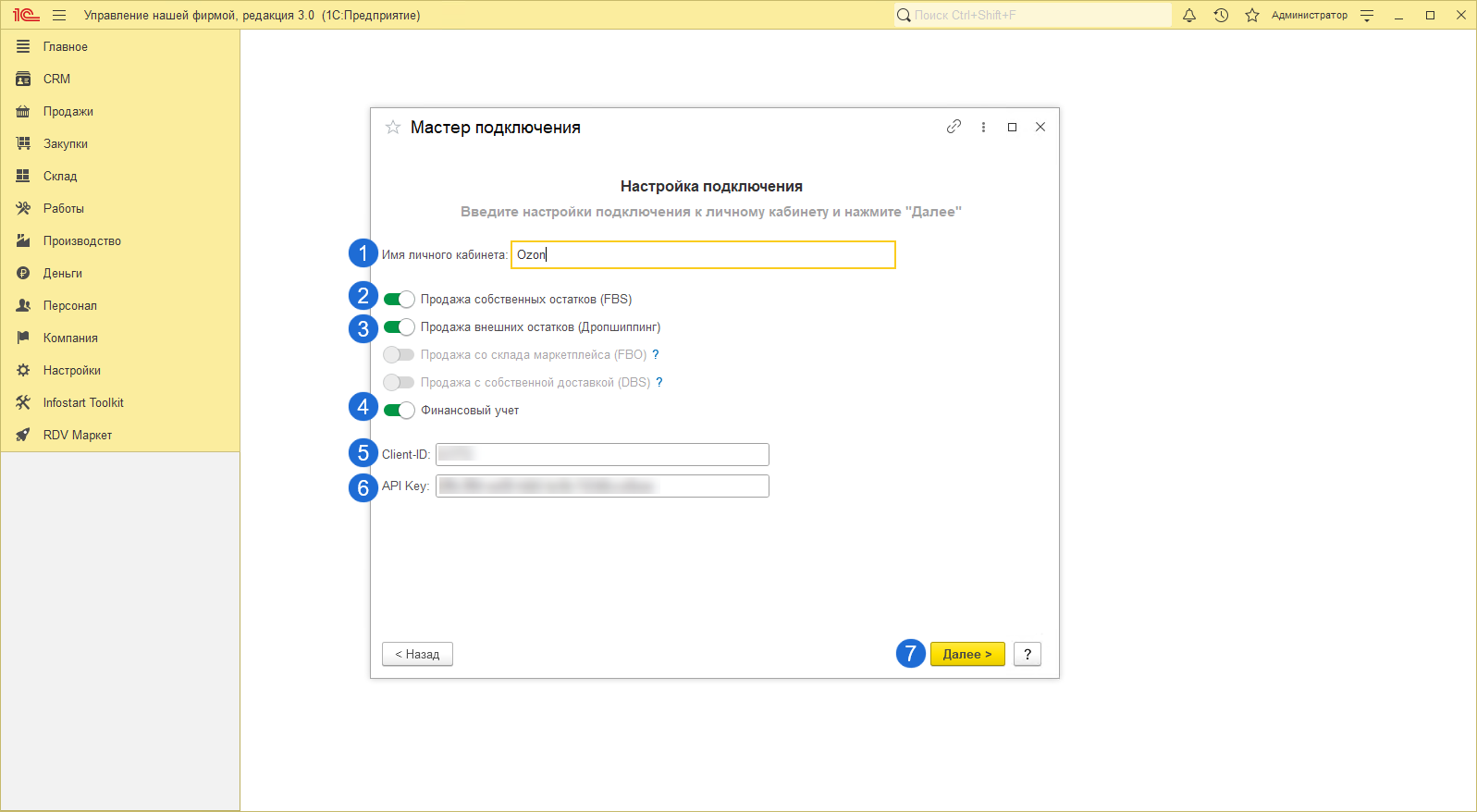Screen dimensions: 1477x812
Task: Click the Главное section icon
Action: [23, 46]
